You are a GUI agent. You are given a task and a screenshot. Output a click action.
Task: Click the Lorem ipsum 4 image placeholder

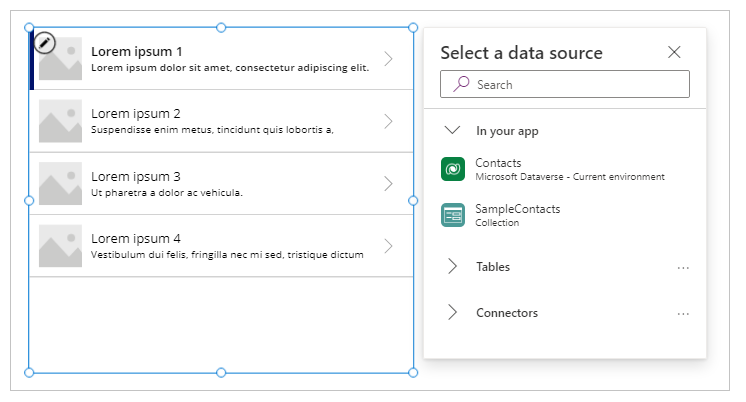(x=61, y=246)
